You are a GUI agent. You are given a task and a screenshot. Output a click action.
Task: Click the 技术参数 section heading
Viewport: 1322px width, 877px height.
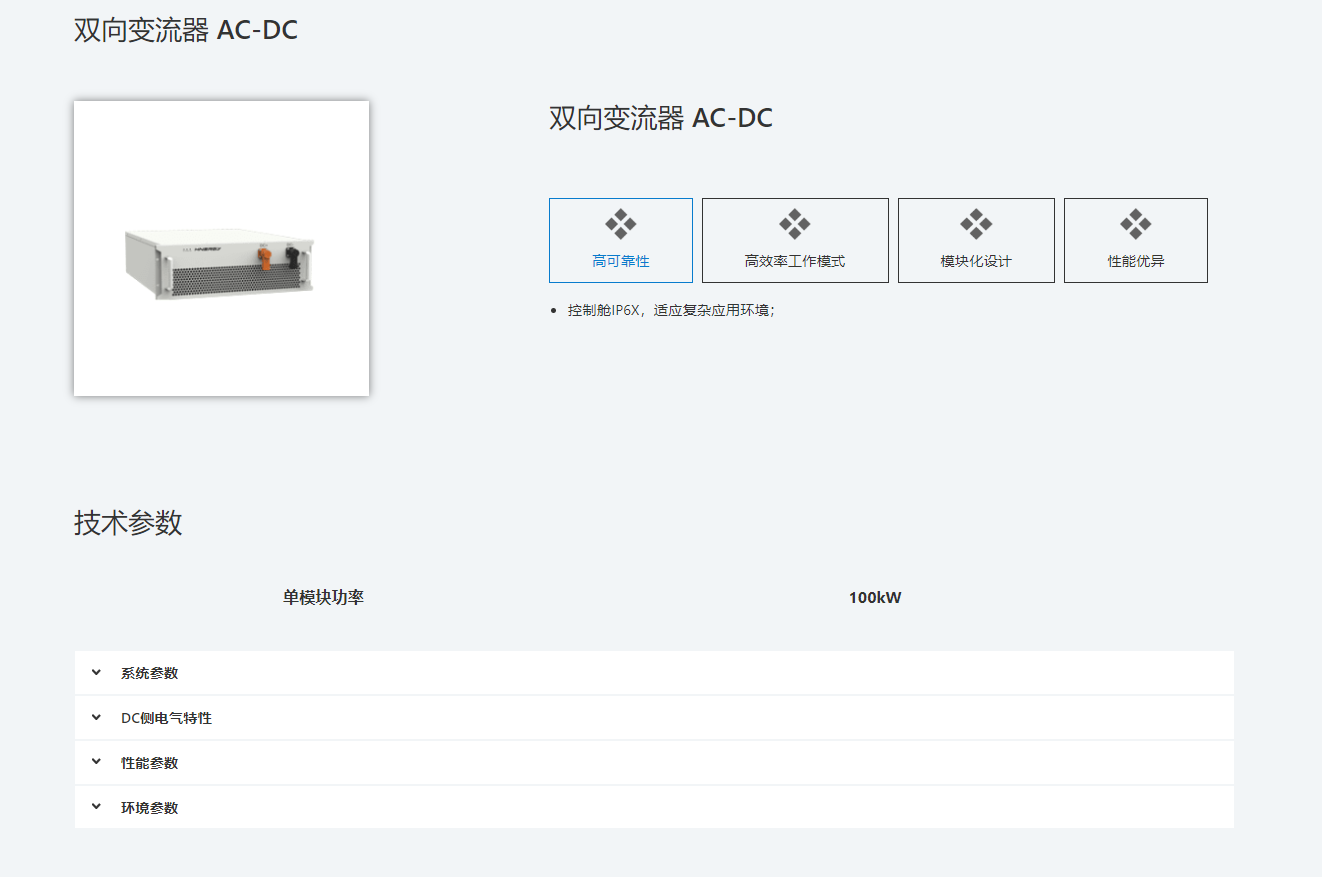(x=128, y=523)
